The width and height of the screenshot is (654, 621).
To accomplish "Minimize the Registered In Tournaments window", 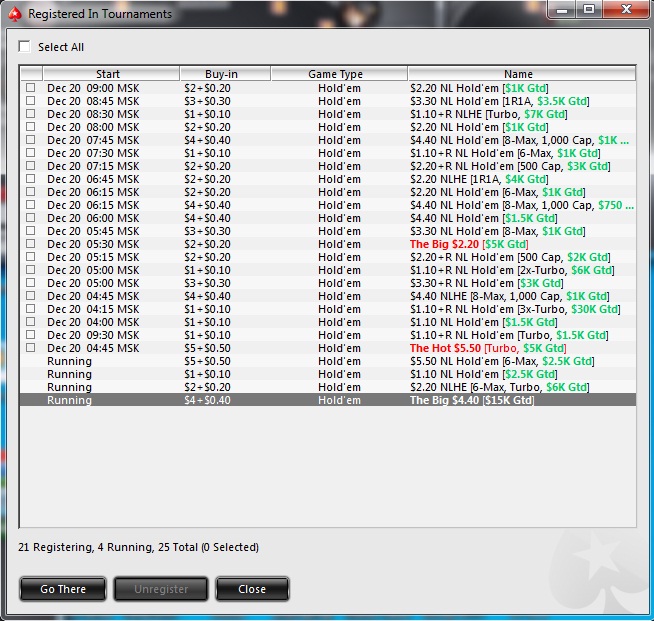I will pyautogui.click(x=562, y=10).
